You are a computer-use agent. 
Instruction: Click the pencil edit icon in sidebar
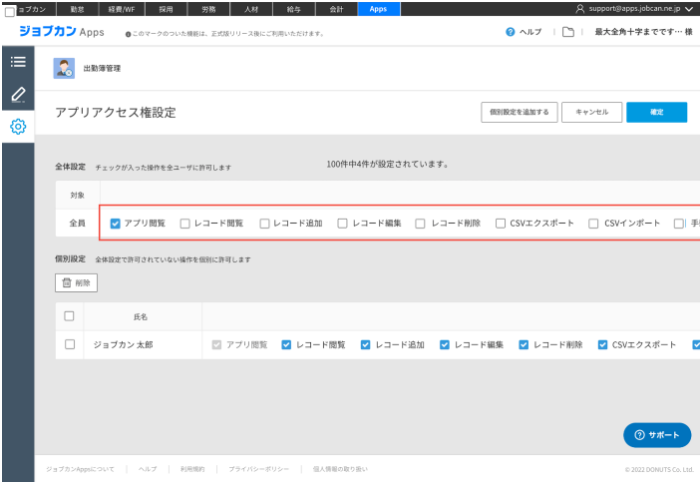[17, 94]
